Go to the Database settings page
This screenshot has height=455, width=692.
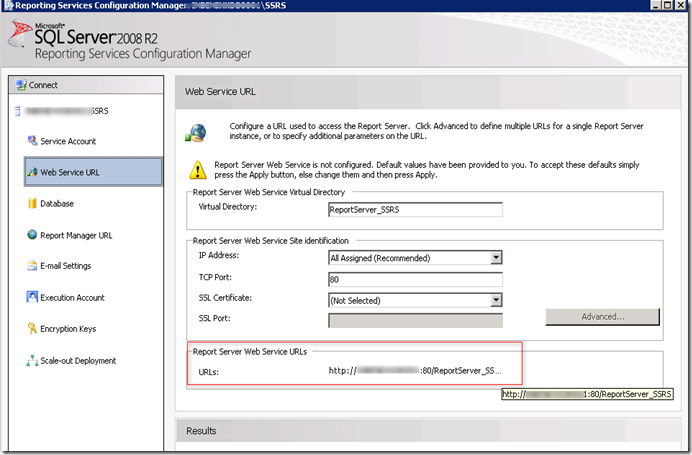(x=58, y=204)
